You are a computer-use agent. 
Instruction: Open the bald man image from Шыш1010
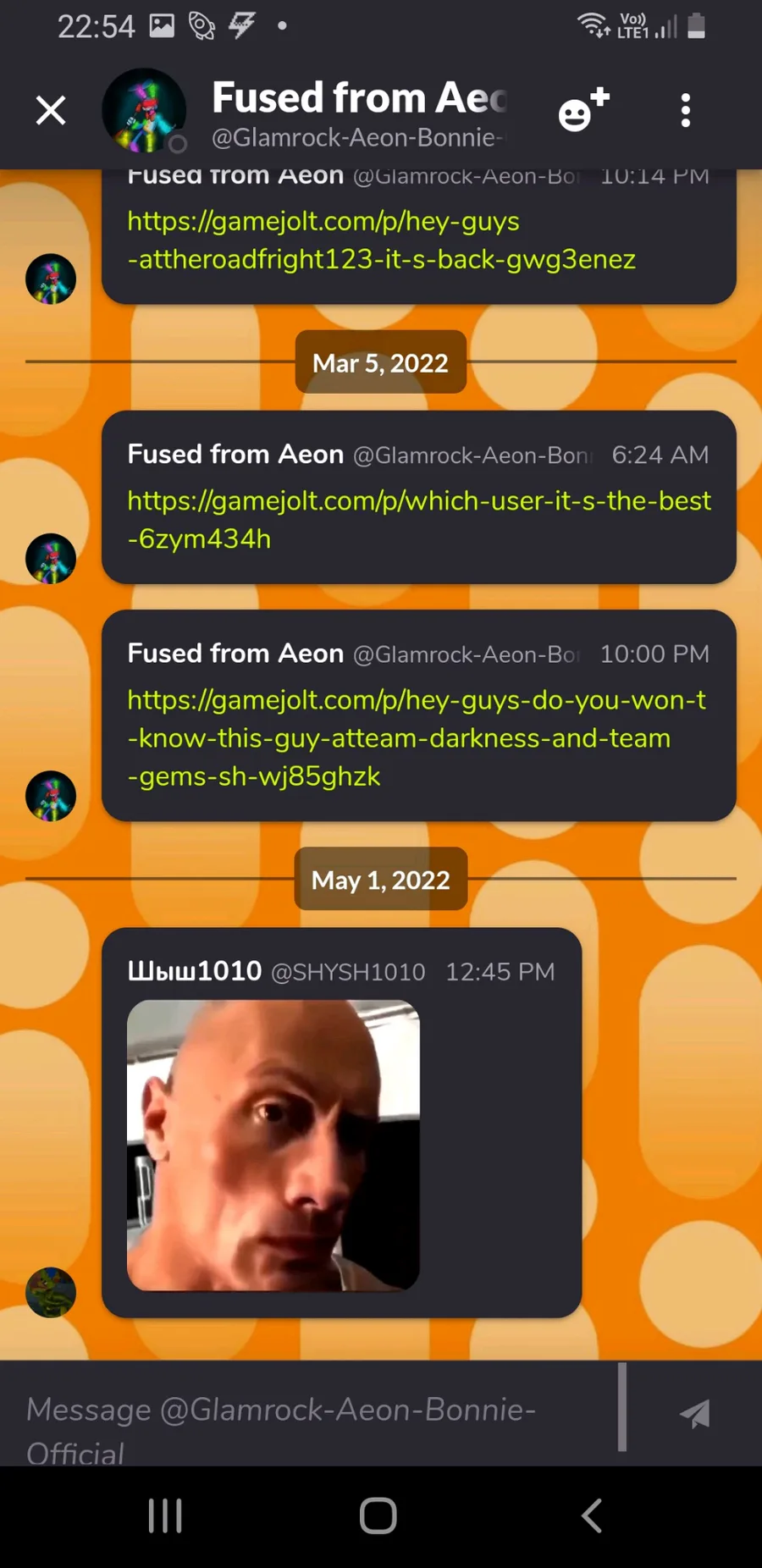(x=273, y=1145)
